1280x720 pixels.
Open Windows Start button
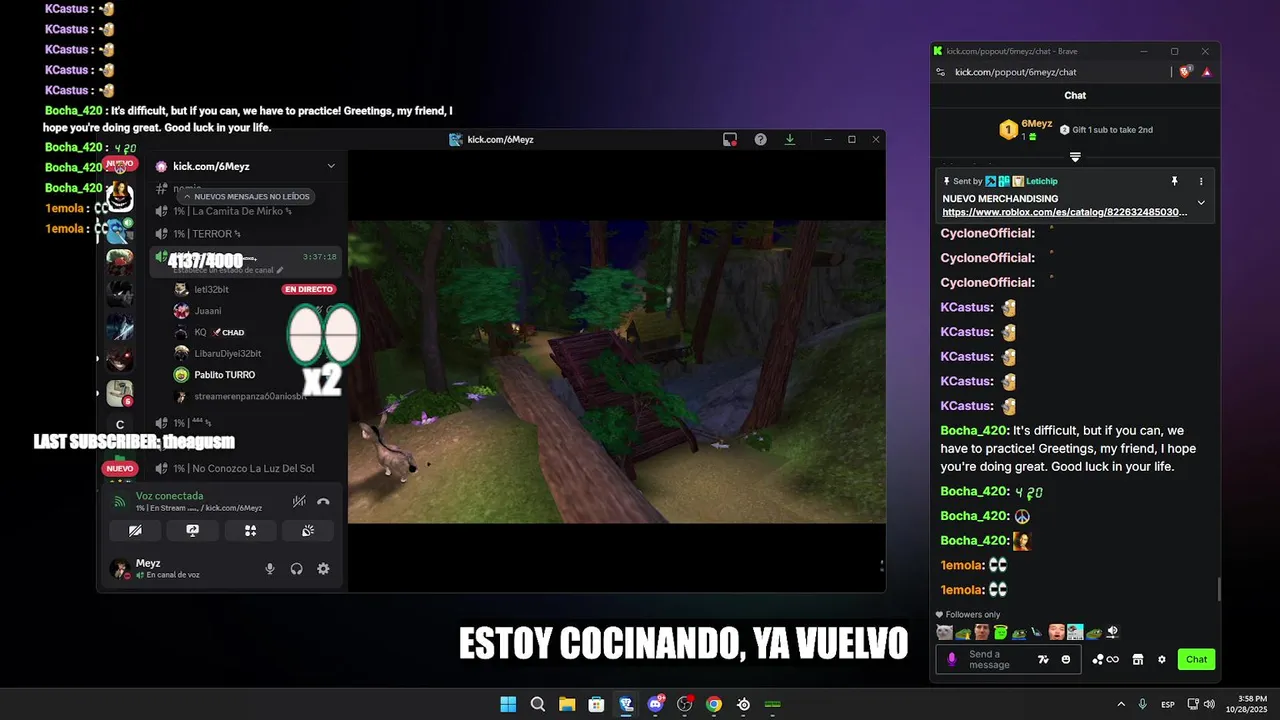508,704
